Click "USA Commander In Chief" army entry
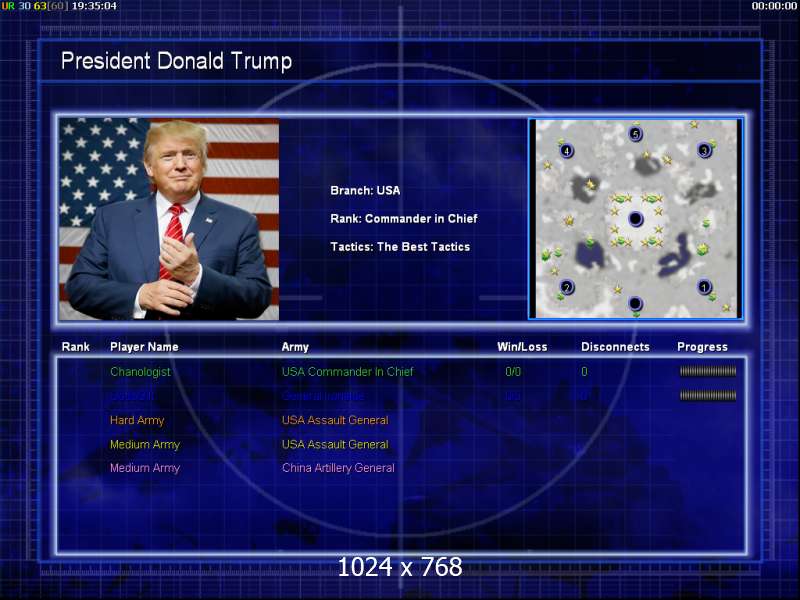This screenshot has height=600, width=800. [347, 371]
